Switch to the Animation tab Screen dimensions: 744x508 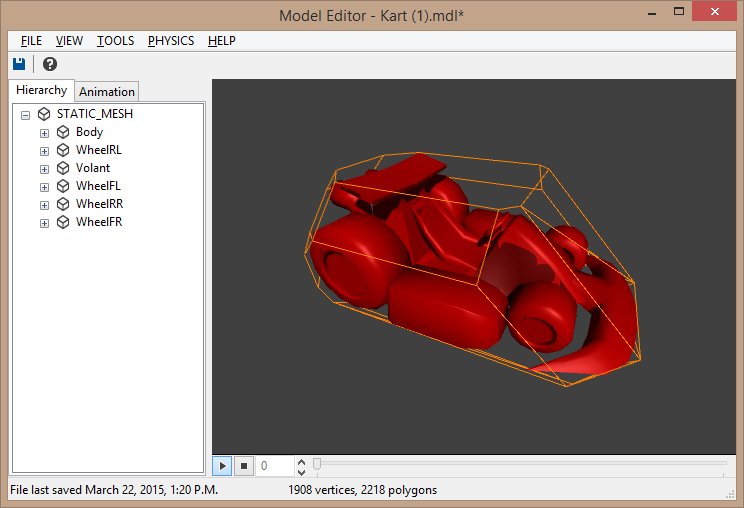pos(107,92)
